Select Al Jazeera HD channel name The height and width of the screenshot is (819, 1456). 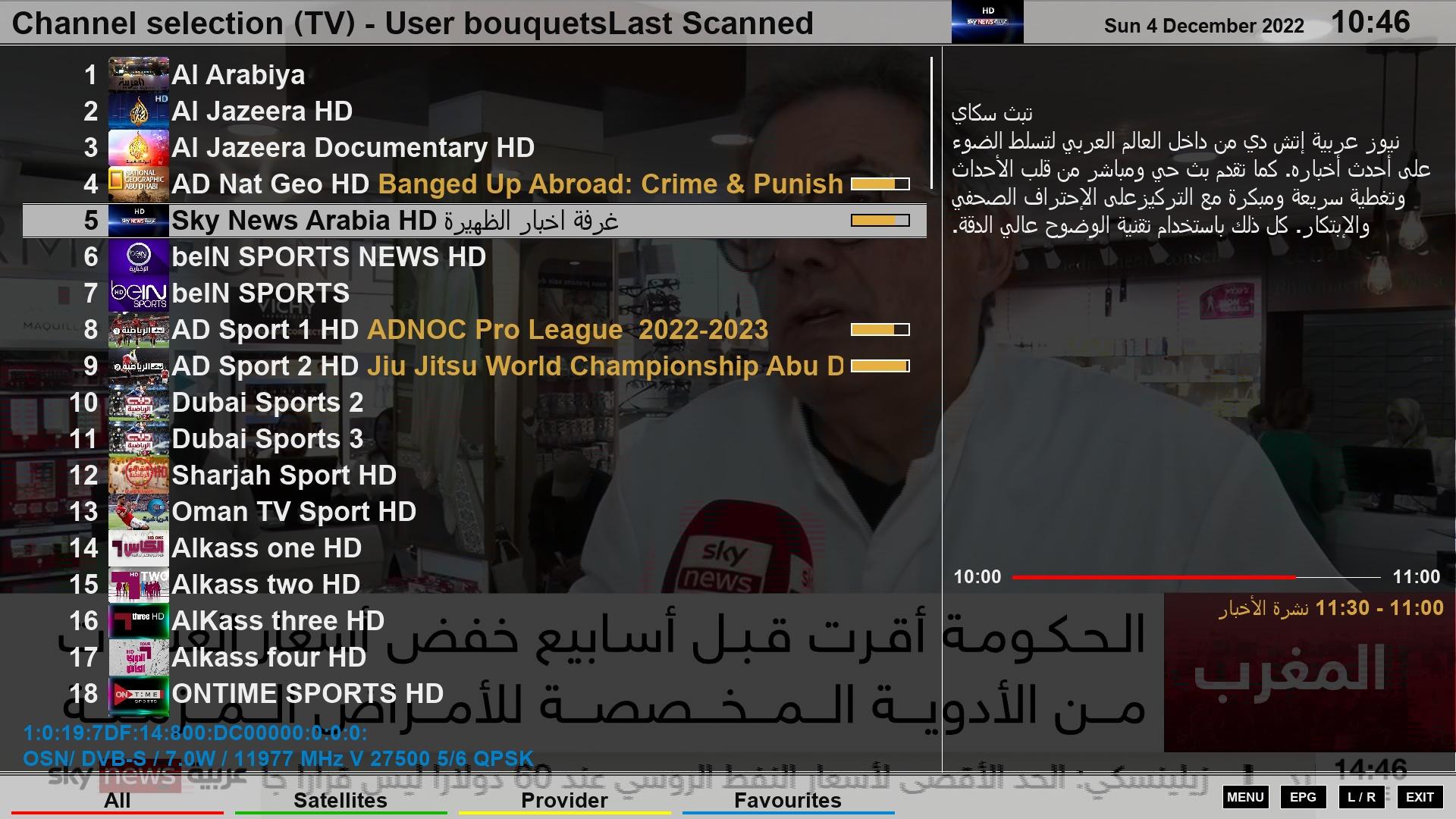(262, 111)
